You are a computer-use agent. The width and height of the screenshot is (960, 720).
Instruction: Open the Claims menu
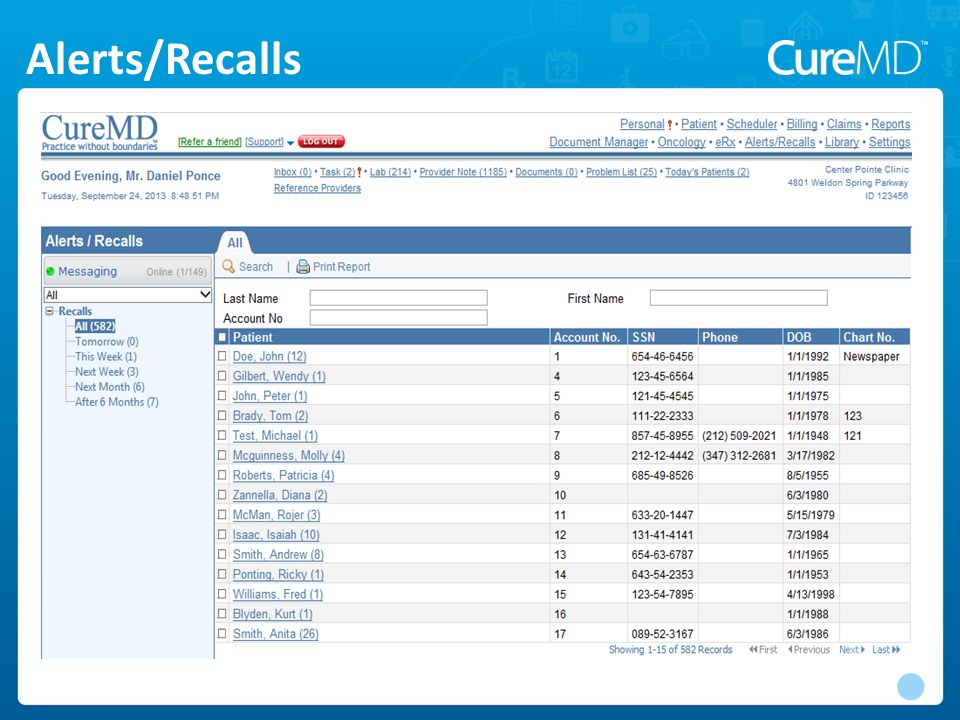pyautogui.click(x=844, y=124)
